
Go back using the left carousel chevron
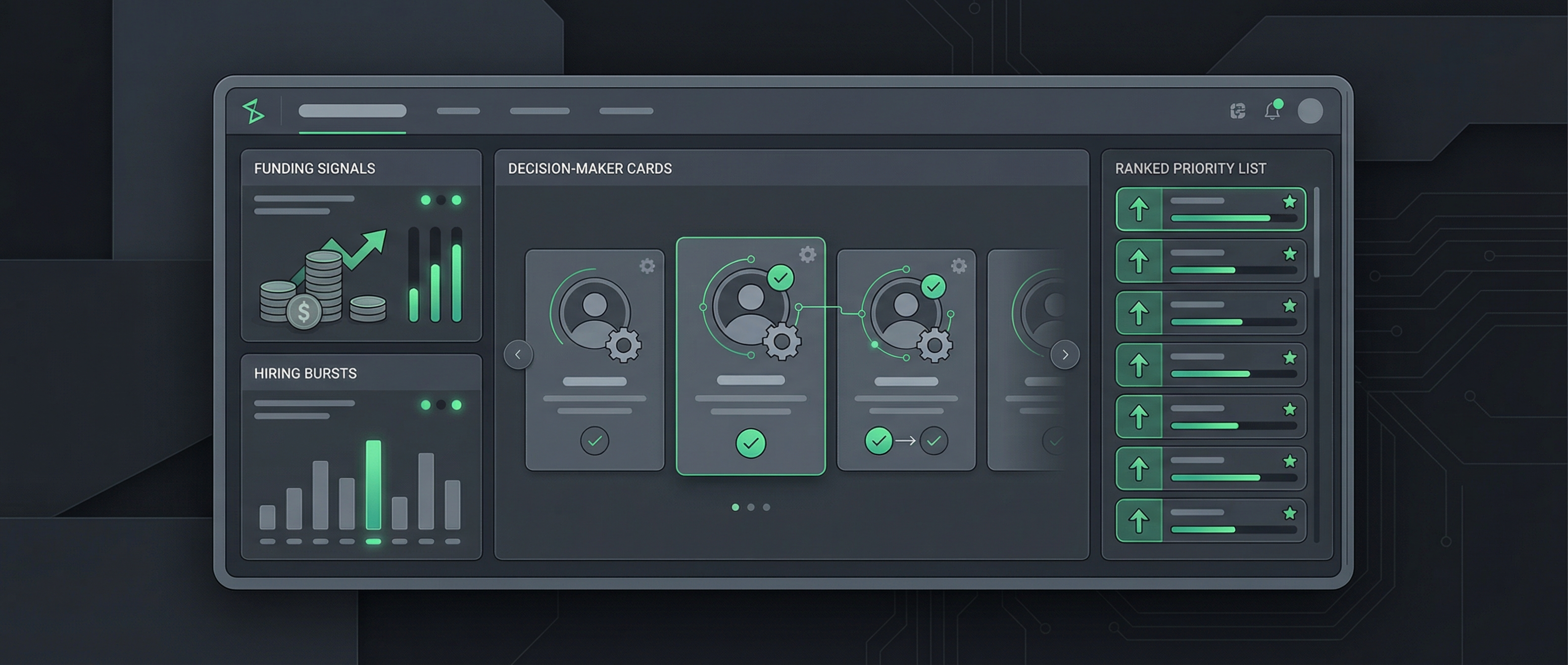point(518,355)
